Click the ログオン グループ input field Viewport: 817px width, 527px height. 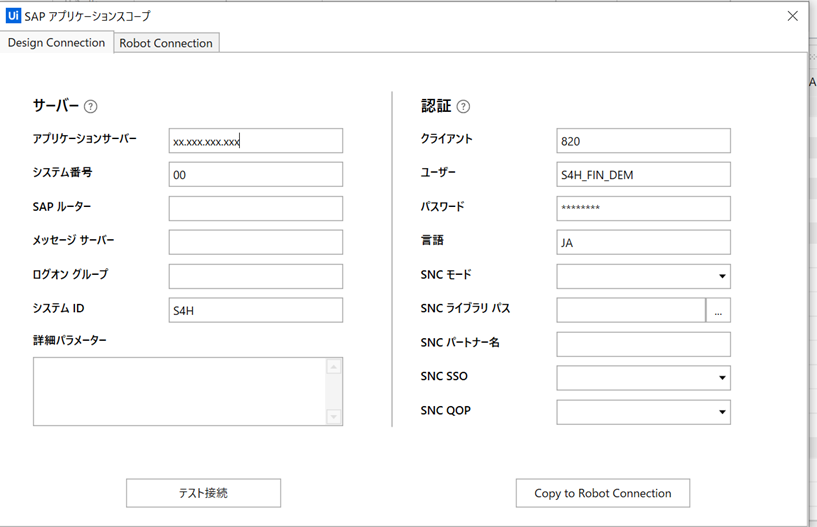[256, 276]
